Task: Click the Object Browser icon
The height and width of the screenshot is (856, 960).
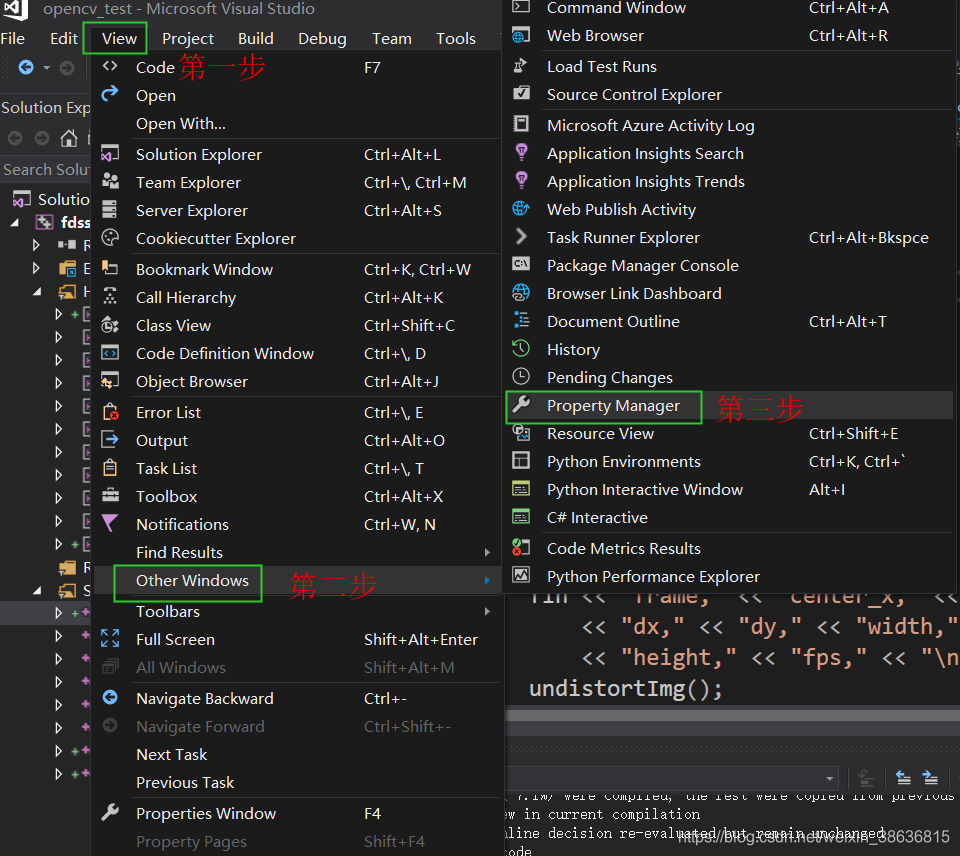Action: [x=110, y=381]
